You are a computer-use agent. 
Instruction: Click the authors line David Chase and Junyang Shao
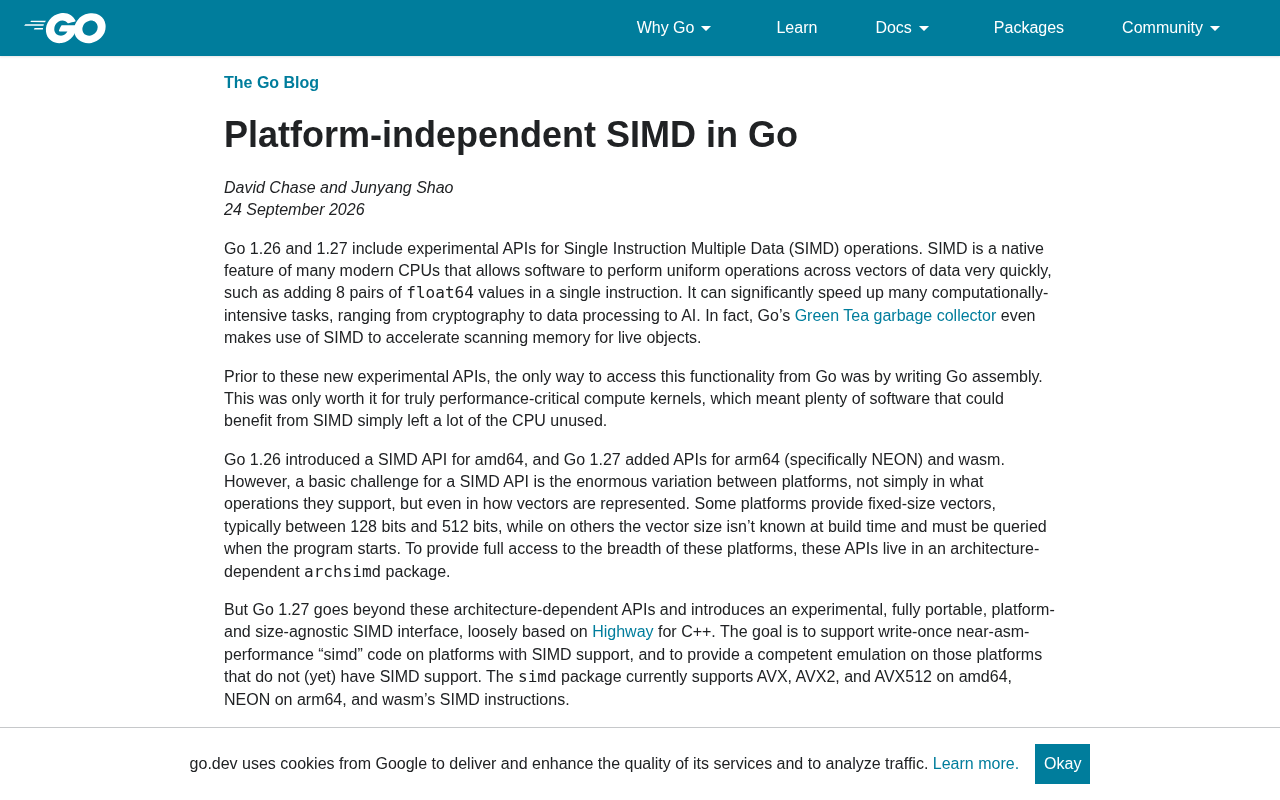339,188
